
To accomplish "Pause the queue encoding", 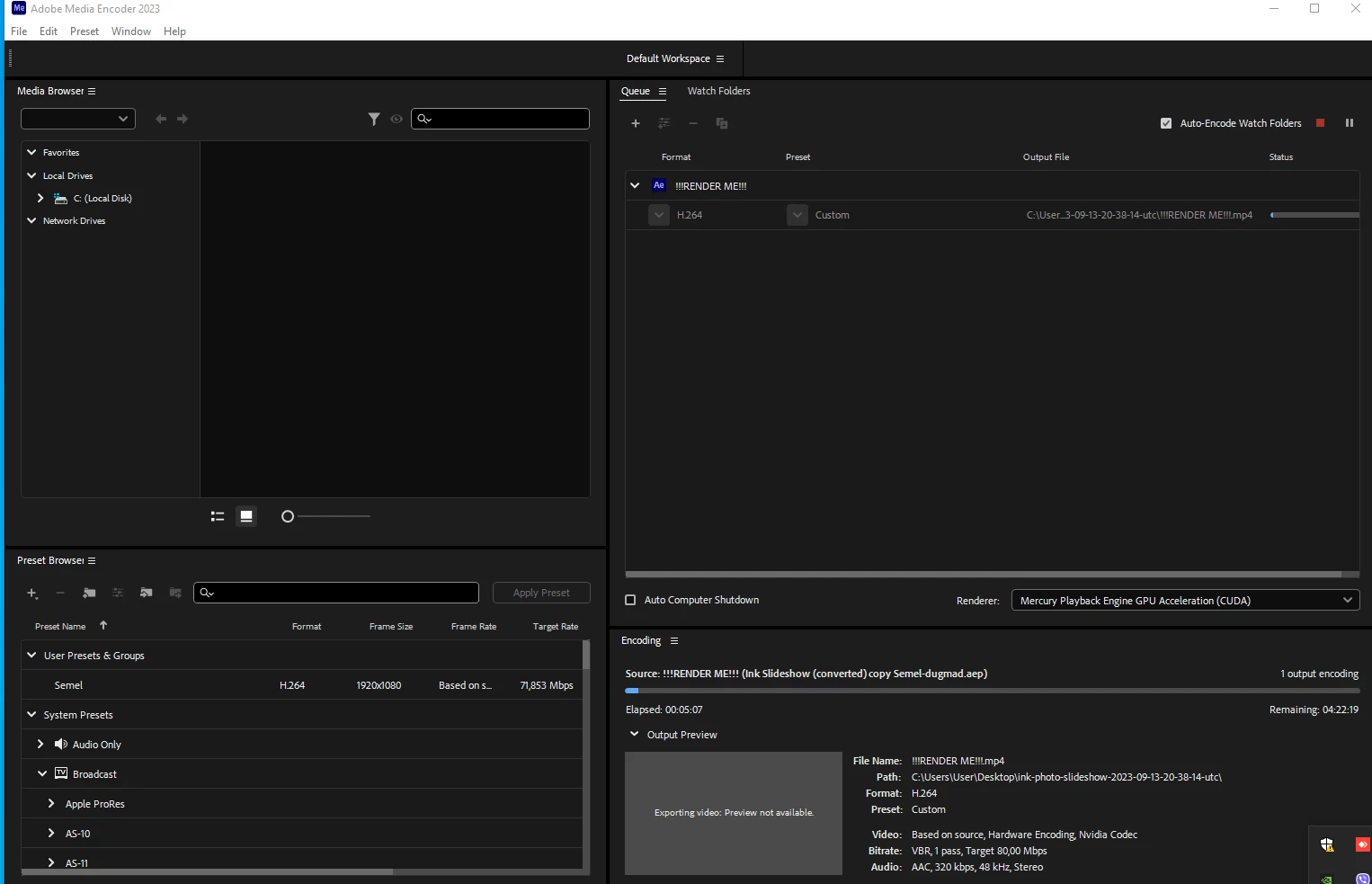I will [x=1350, y=123].
